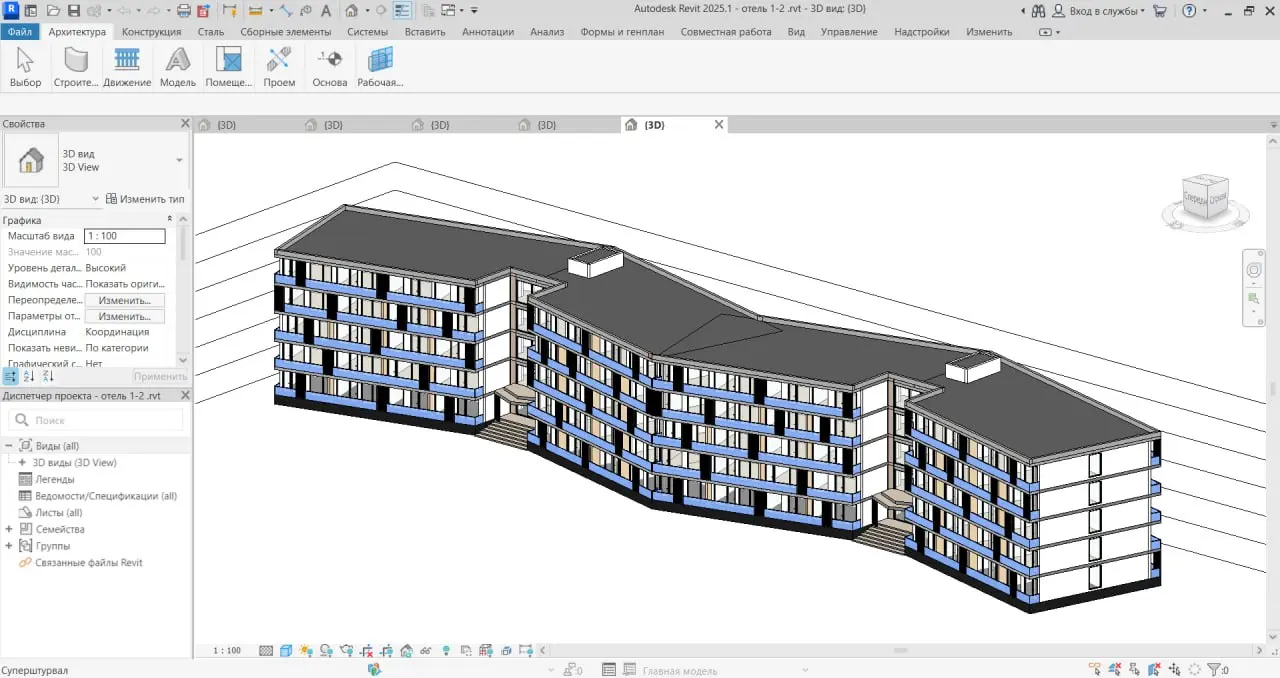Click the Поиск search field in Project Browser
This screenshot has width=1280, height=678.
pos(95,419)
